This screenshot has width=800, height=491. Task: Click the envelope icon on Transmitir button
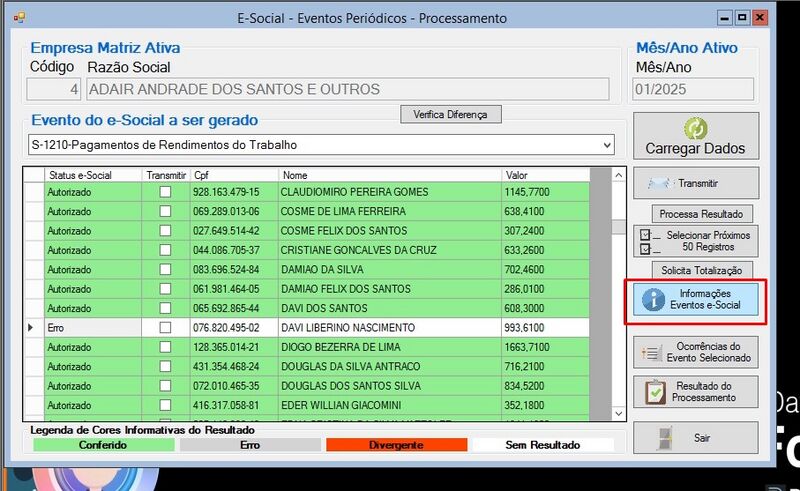[659, 183]
